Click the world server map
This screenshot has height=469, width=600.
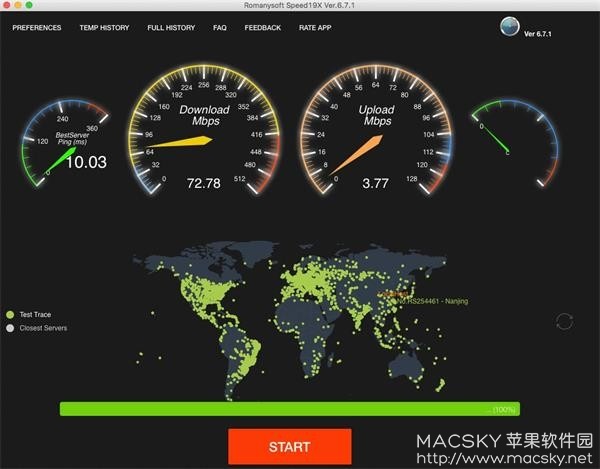point(290,319)
